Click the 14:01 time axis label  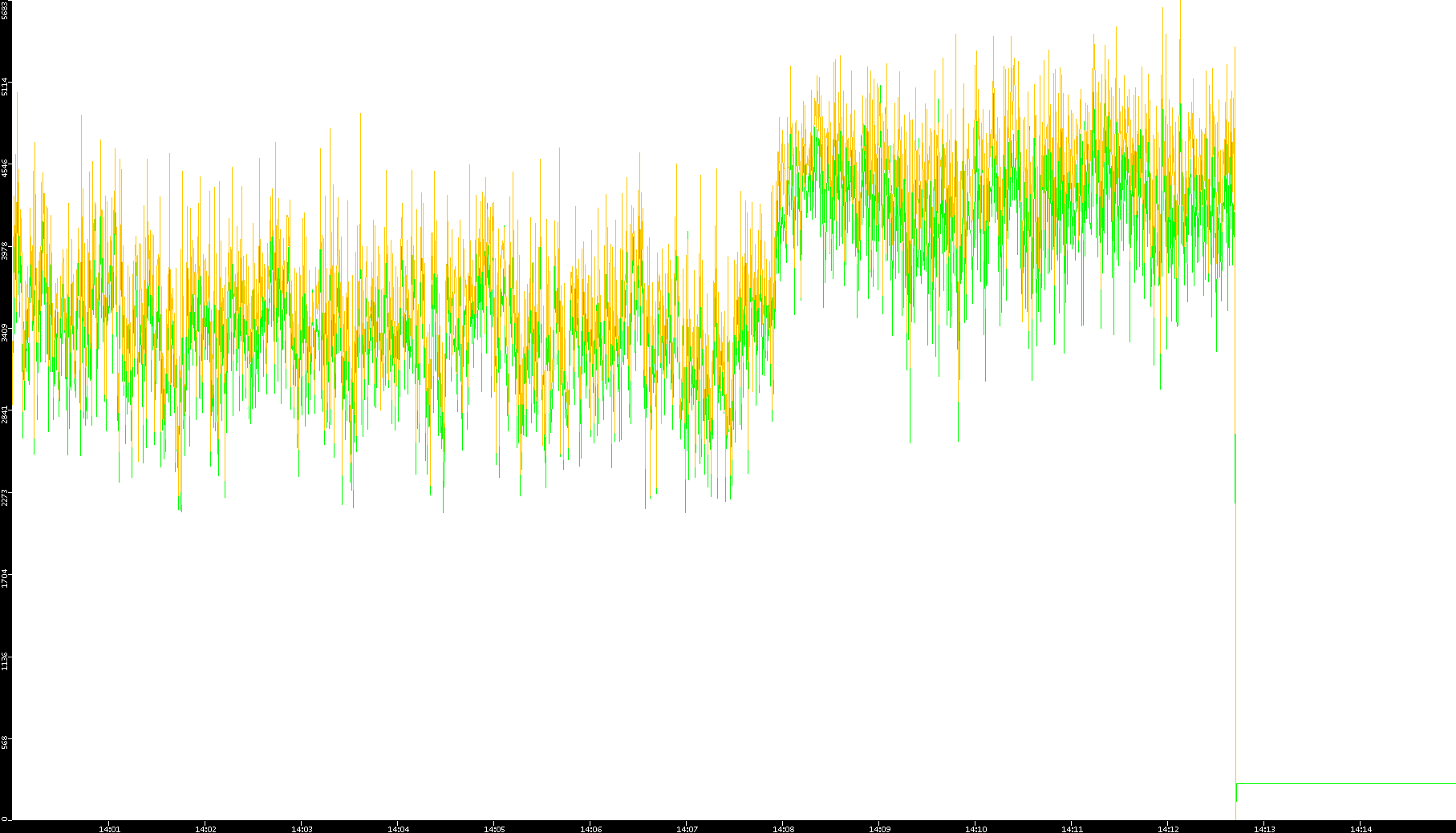click(109, 828)
